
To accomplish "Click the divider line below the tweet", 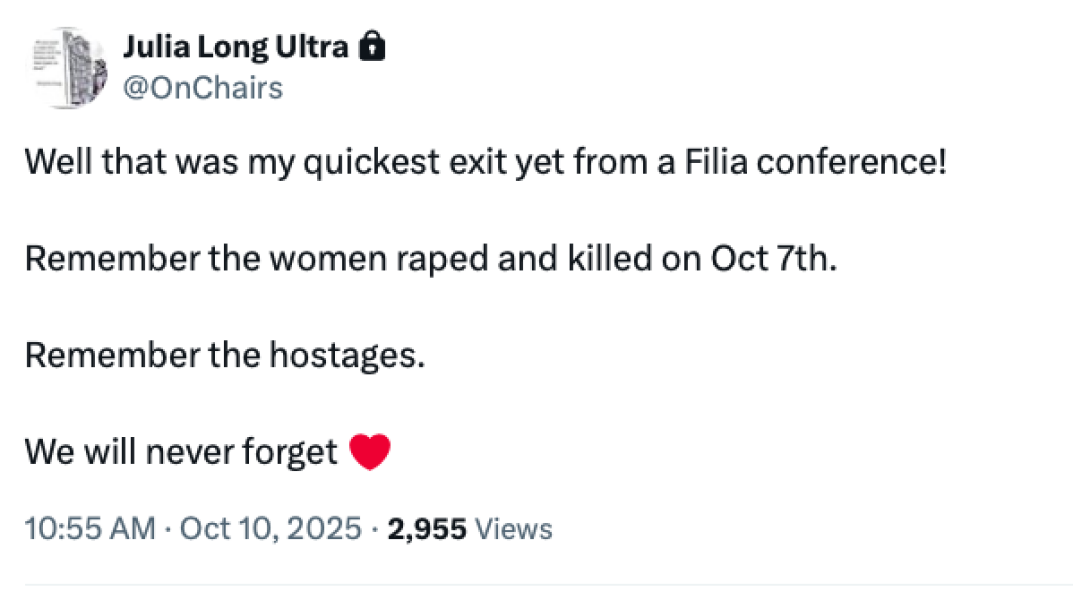I will click(x=536, y=584).
